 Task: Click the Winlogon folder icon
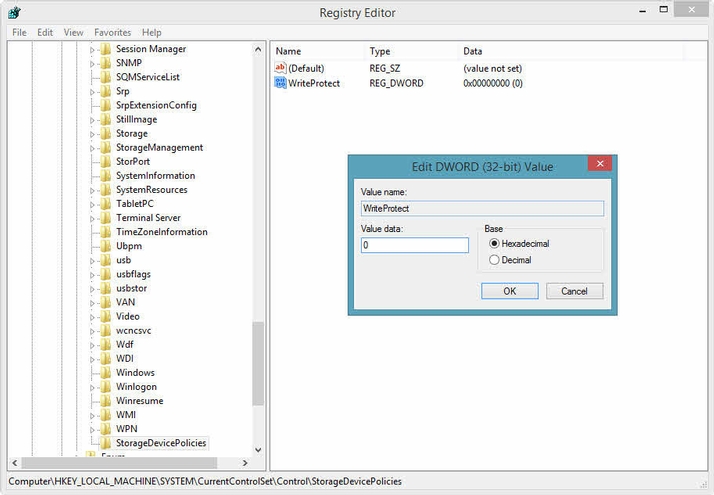(106, 387)
